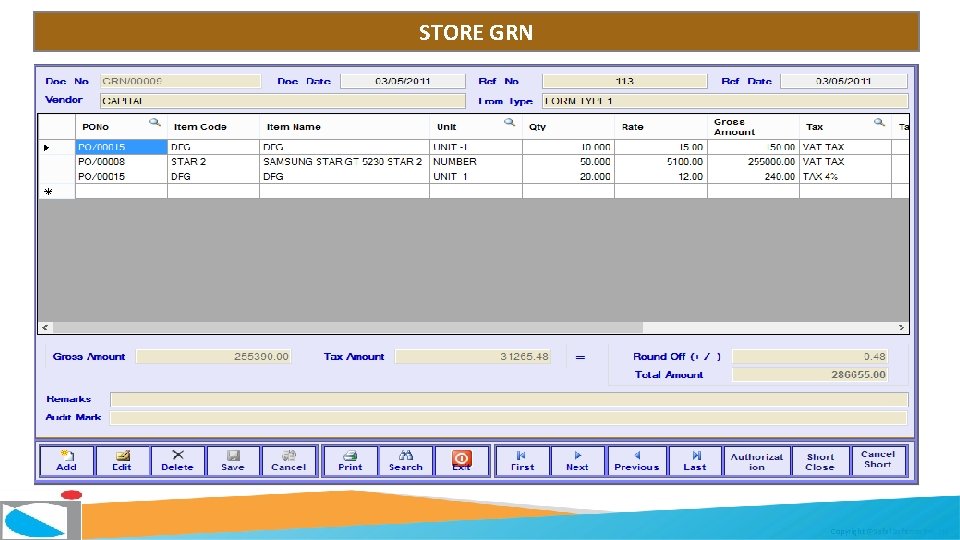This screenshot has height=540, width=960.
Task: Click the 50.000 quantity cell
Action: pyautogui.click(x=568, y=162)
